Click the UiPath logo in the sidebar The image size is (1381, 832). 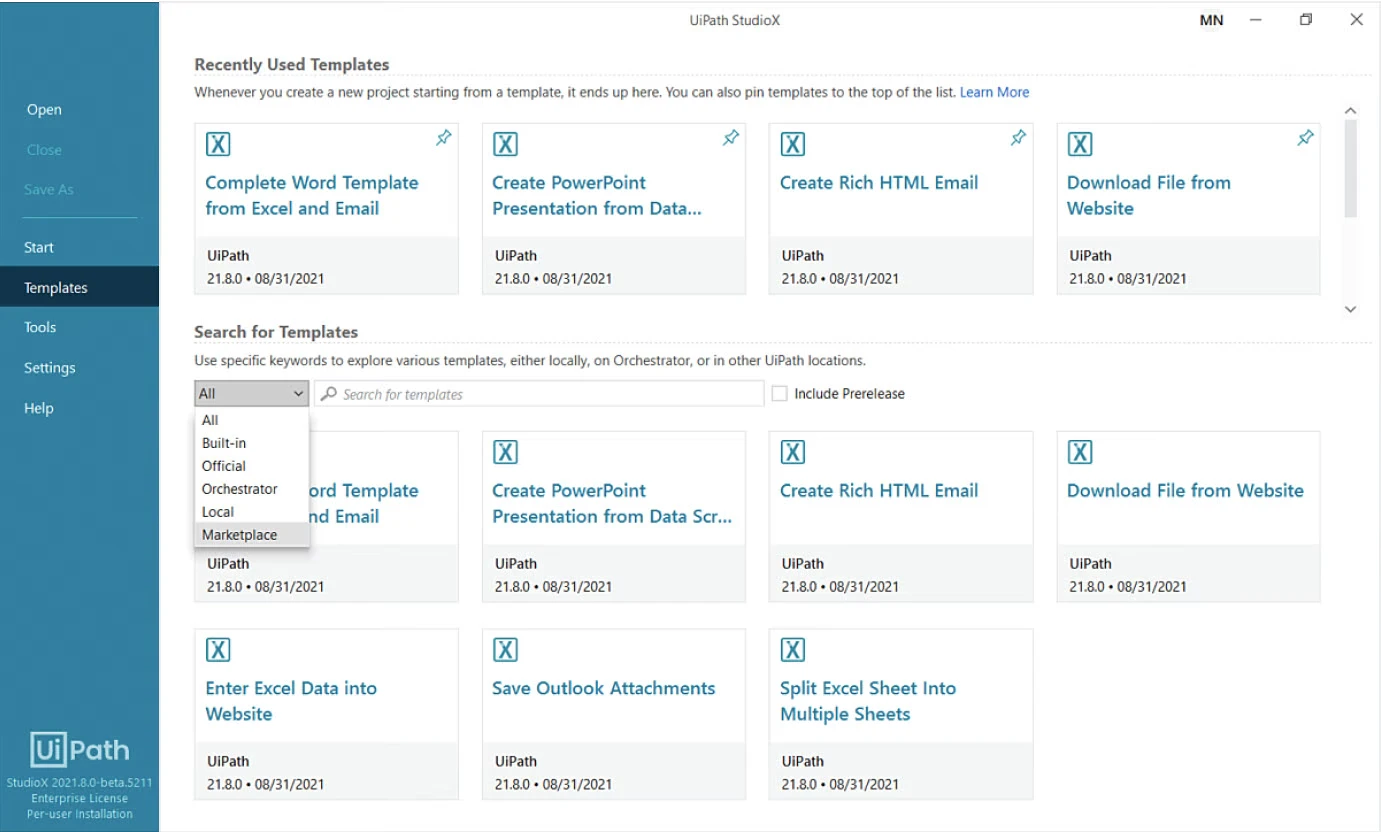click(x=80, y=749)
